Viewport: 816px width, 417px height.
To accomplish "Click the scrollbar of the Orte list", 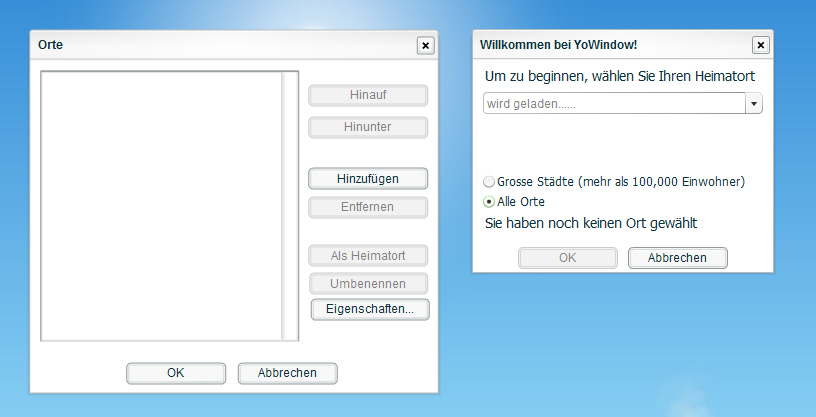I will (289, 206).
